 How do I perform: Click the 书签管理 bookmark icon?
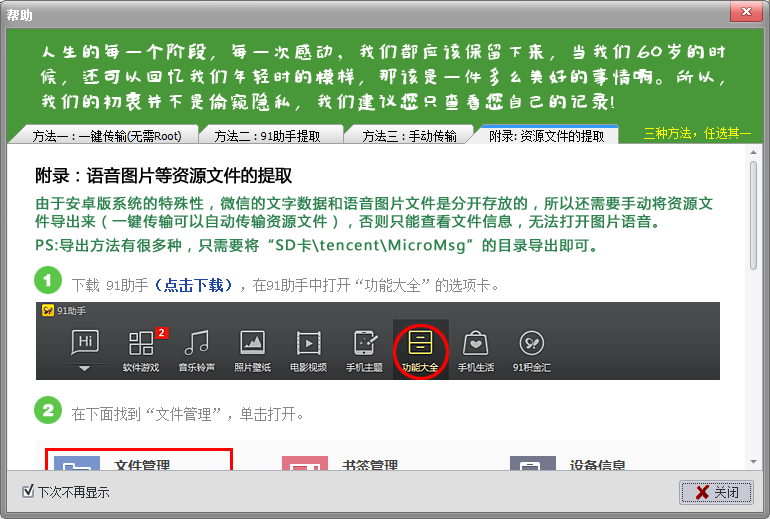pyautogui.click(x=304, y=466)
